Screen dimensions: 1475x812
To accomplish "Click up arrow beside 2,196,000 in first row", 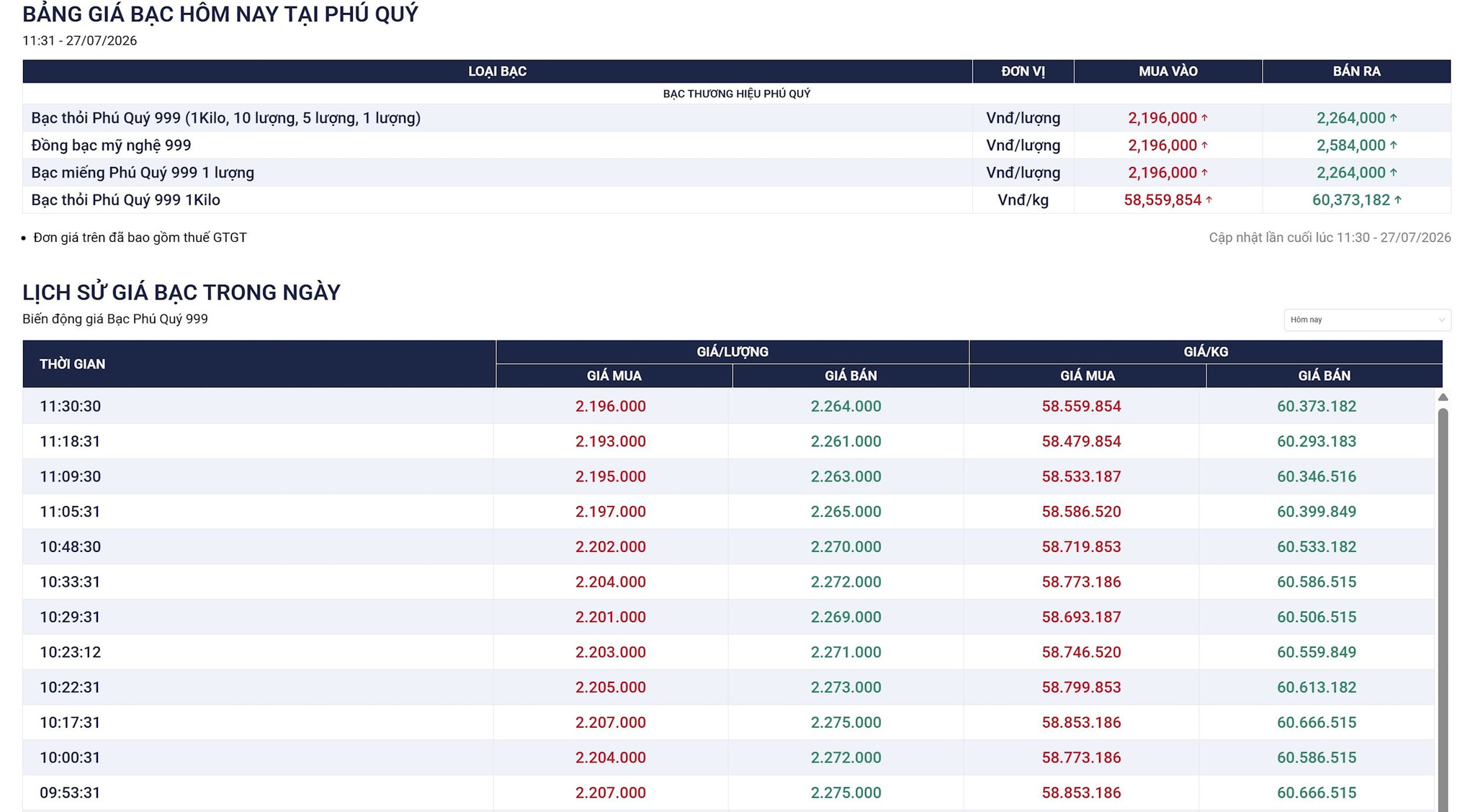I will click(x=1204, y=117).
